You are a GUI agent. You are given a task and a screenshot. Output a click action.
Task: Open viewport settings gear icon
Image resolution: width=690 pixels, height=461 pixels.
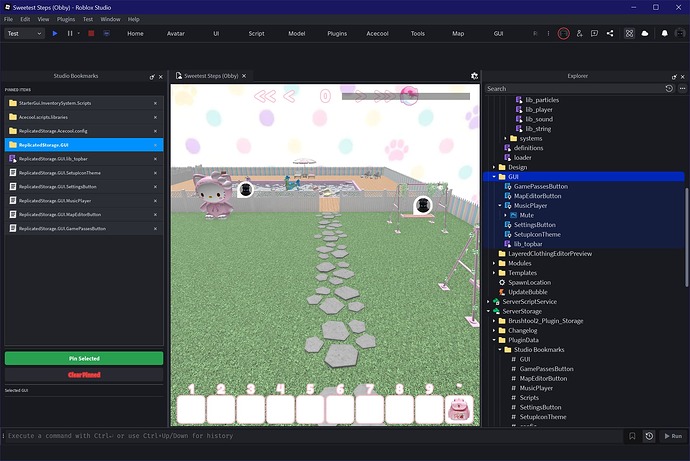pos(474,76)
